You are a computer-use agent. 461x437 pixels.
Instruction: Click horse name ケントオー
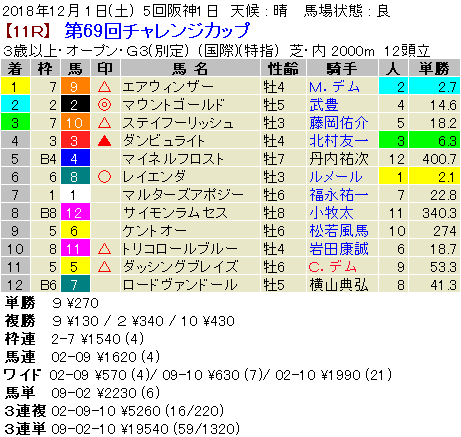point(154,231)
